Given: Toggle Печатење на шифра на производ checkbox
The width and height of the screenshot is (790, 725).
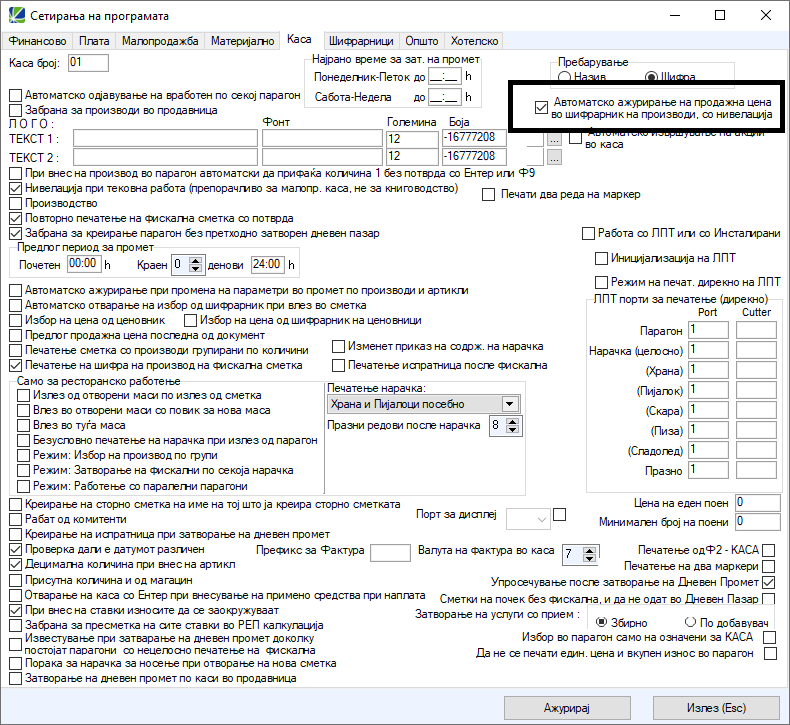Looking at the screenshot, I should (x=16, y=365).
